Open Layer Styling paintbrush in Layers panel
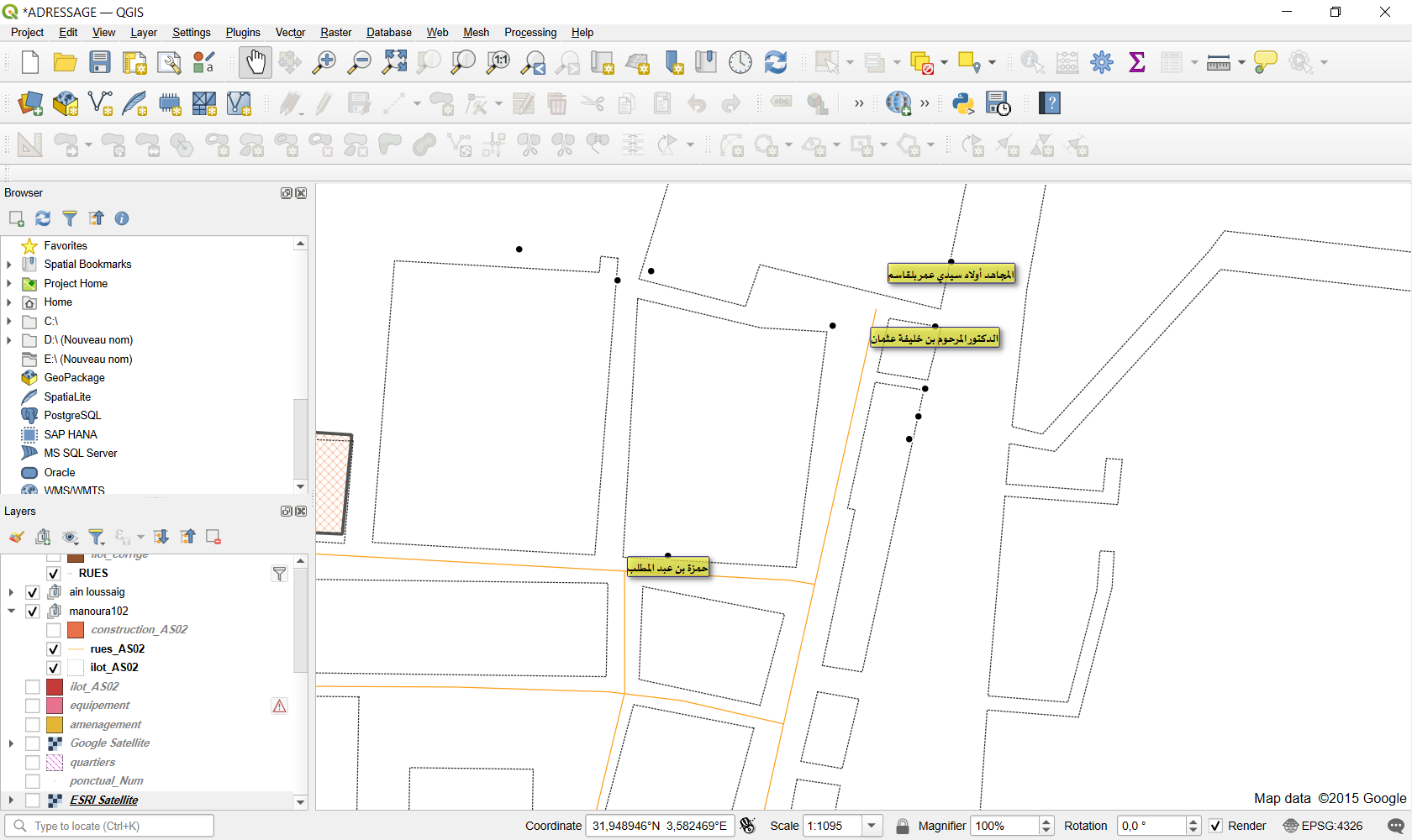Screen dimensions: 1412x840 click(x=17, y=537)
